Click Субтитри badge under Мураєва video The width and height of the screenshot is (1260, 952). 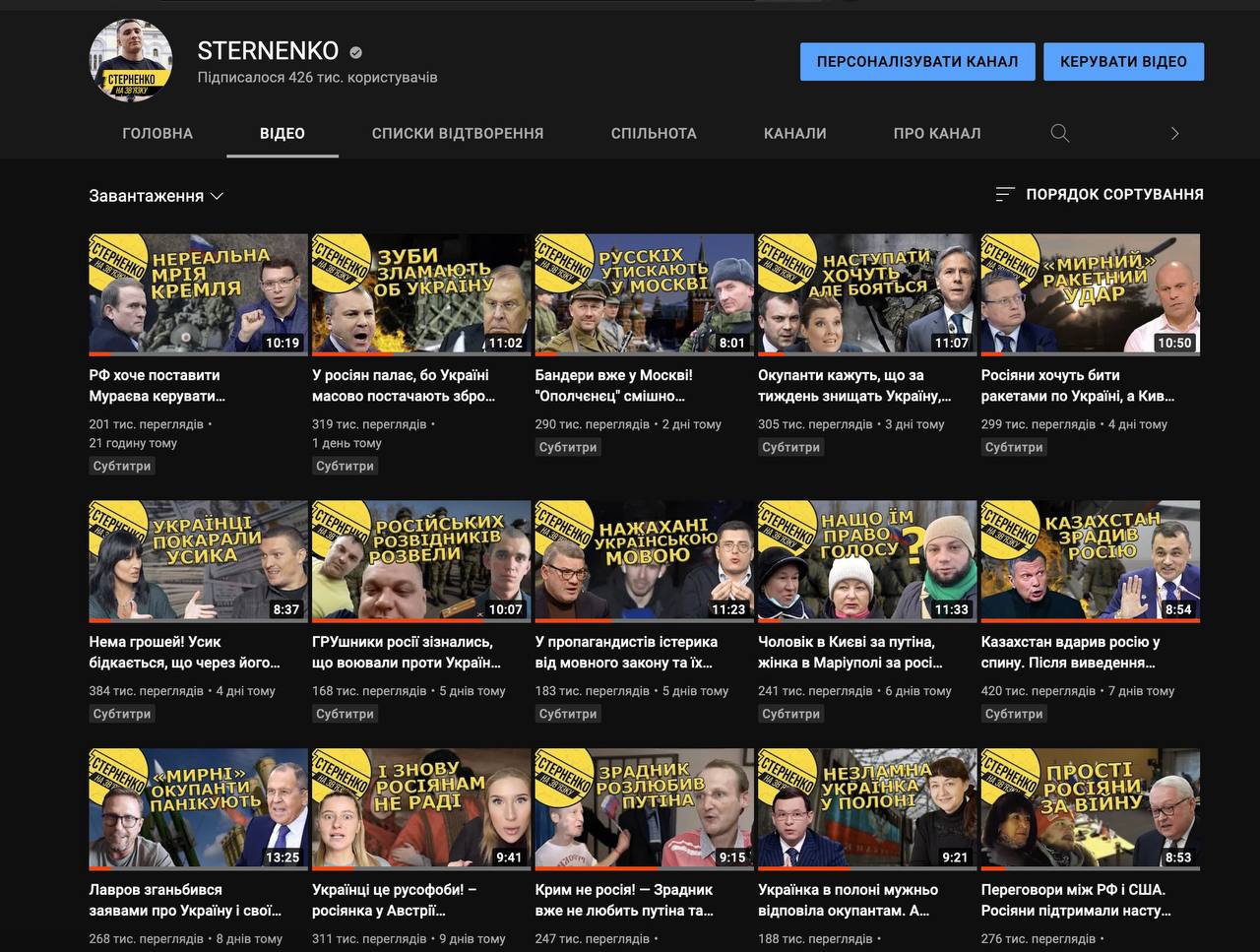(122, 466)
